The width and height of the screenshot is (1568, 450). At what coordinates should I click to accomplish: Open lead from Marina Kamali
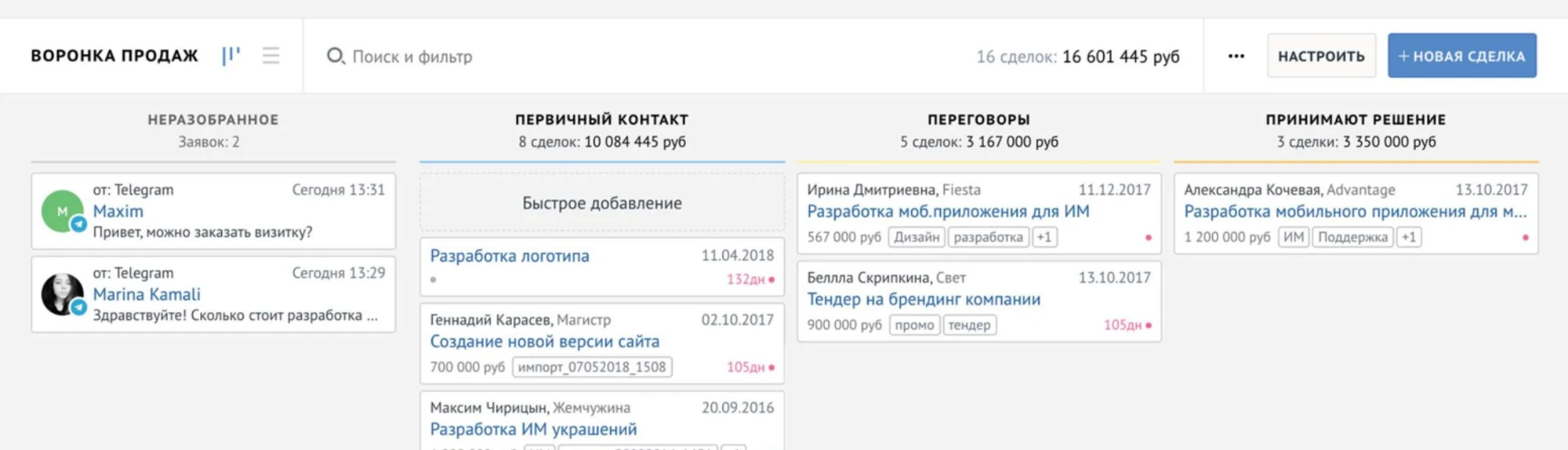[146, 295]
